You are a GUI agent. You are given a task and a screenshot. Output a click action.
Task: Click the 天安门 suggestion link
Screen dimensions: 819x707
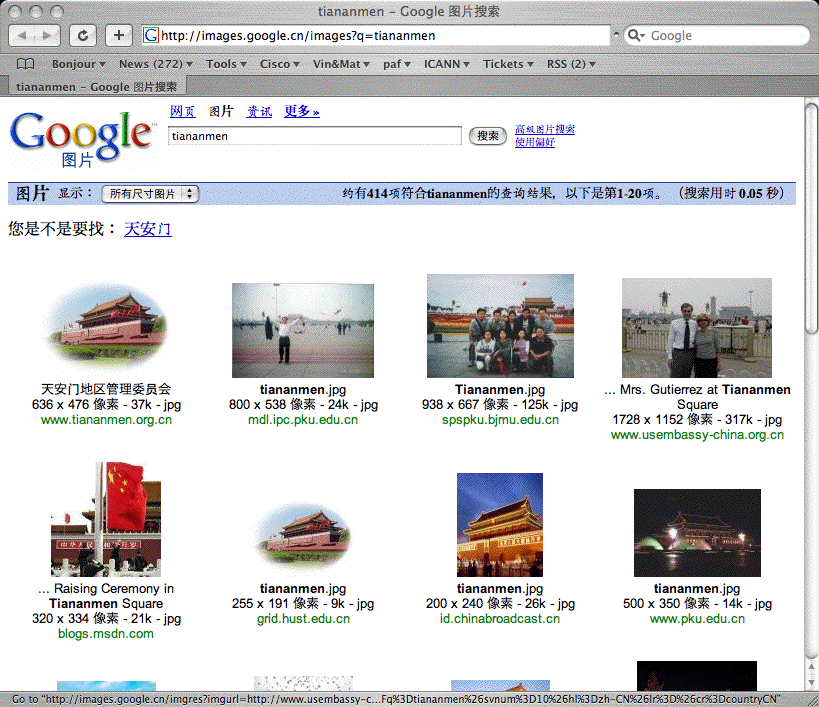point(147,229)
